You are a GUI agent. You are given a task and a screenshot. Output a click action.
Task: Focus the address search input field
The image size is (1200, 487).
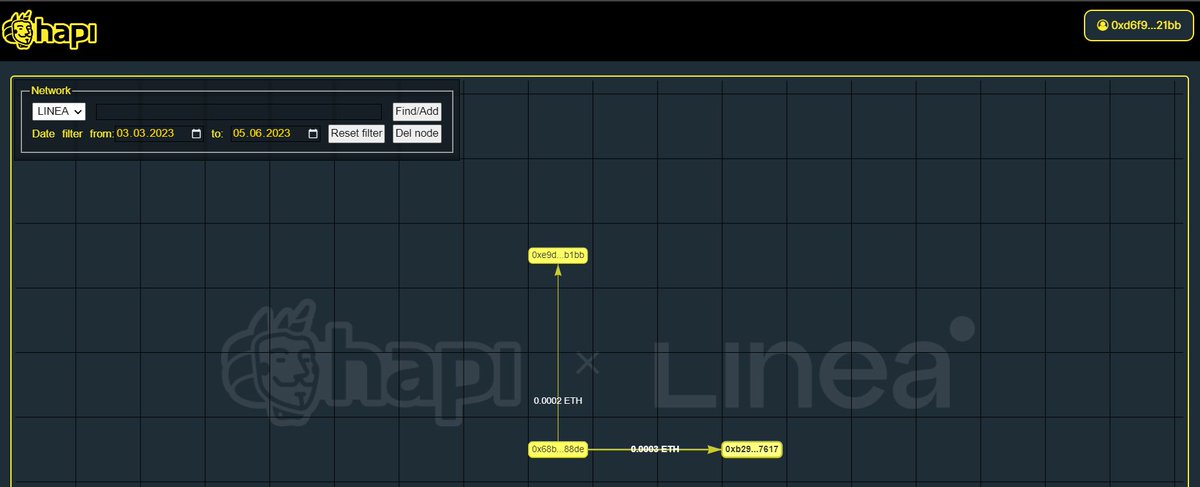click(x=239, y=111)
